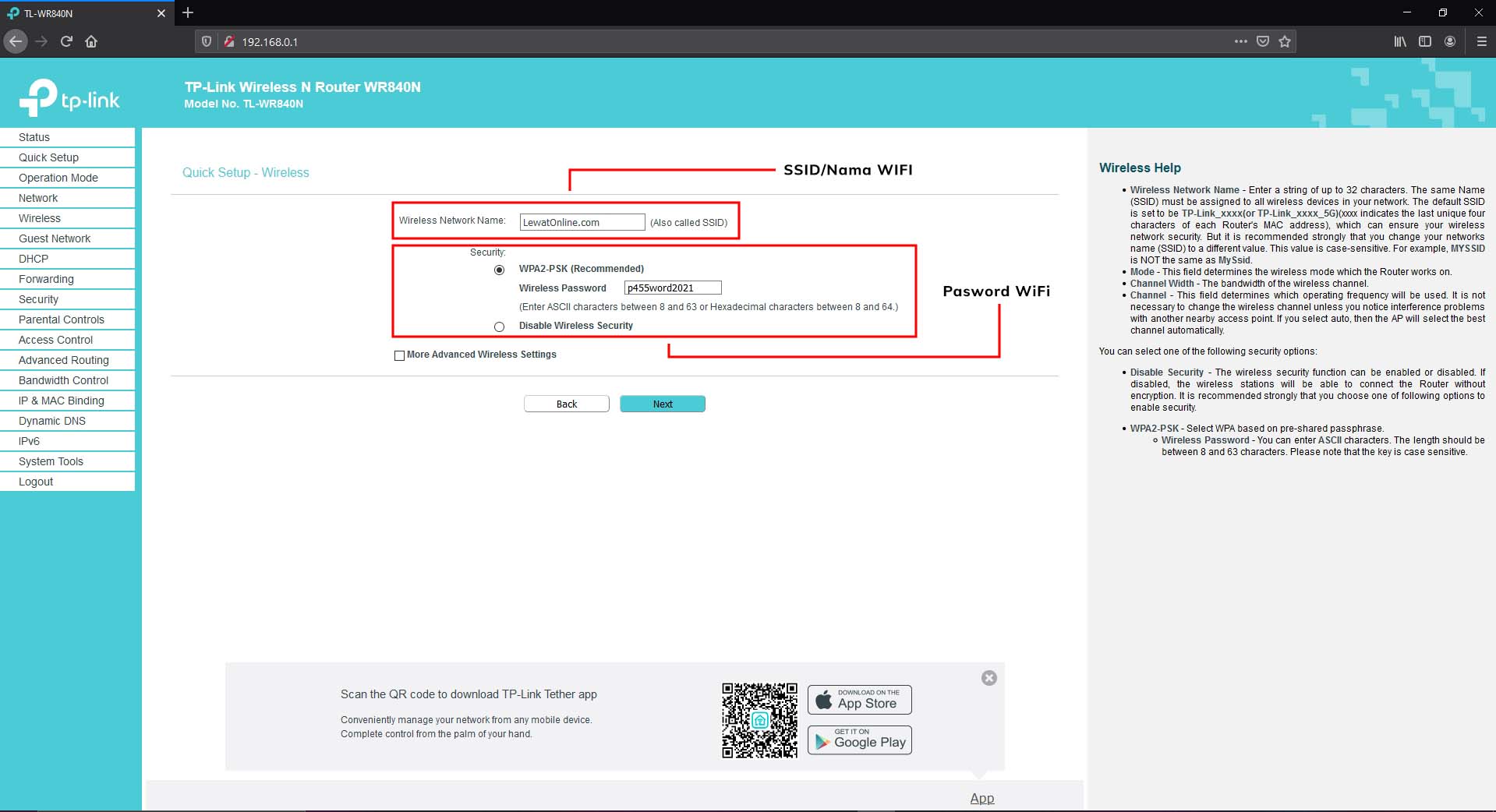
Task: Go to the browser home page
Action: [91, 41]
